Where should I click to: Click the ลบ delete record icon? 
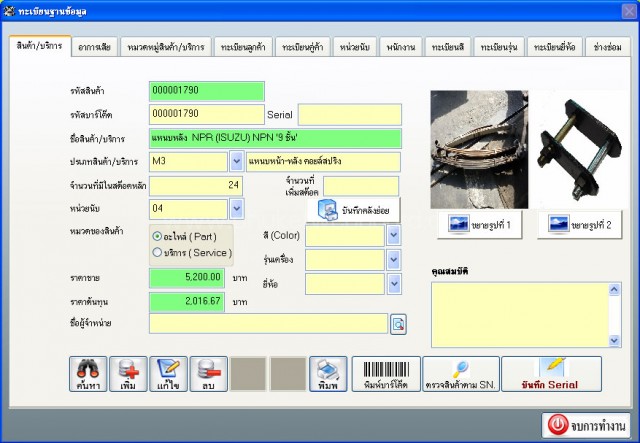[209, 374]
